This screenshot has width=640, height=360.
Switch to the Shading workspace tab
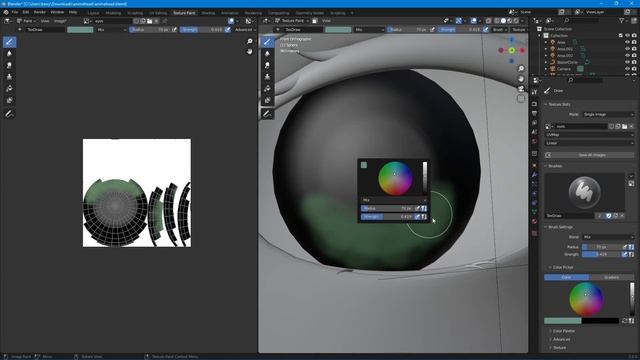[208, 13]
